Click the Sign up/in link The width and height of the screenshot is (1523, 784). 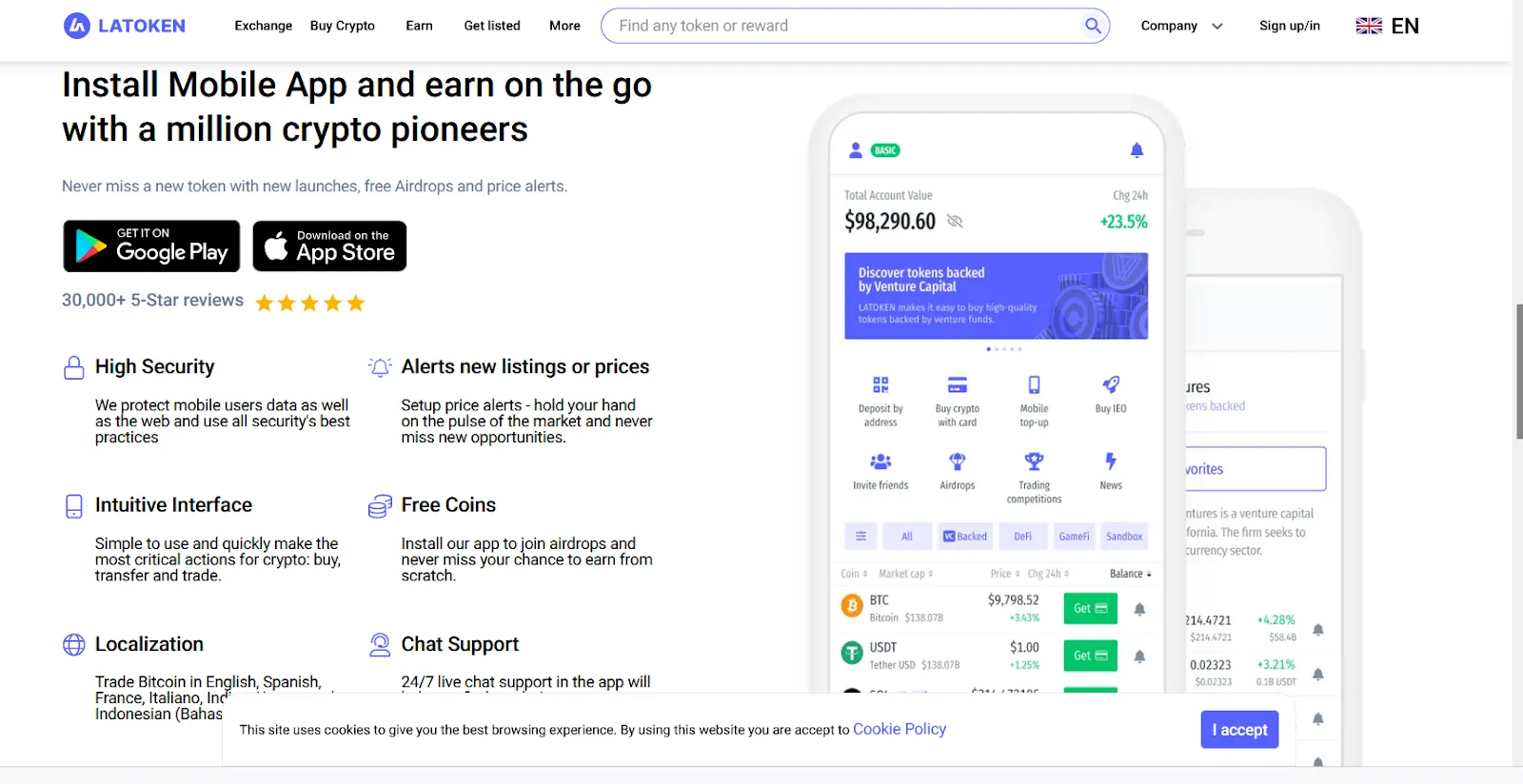[1290, 26]
